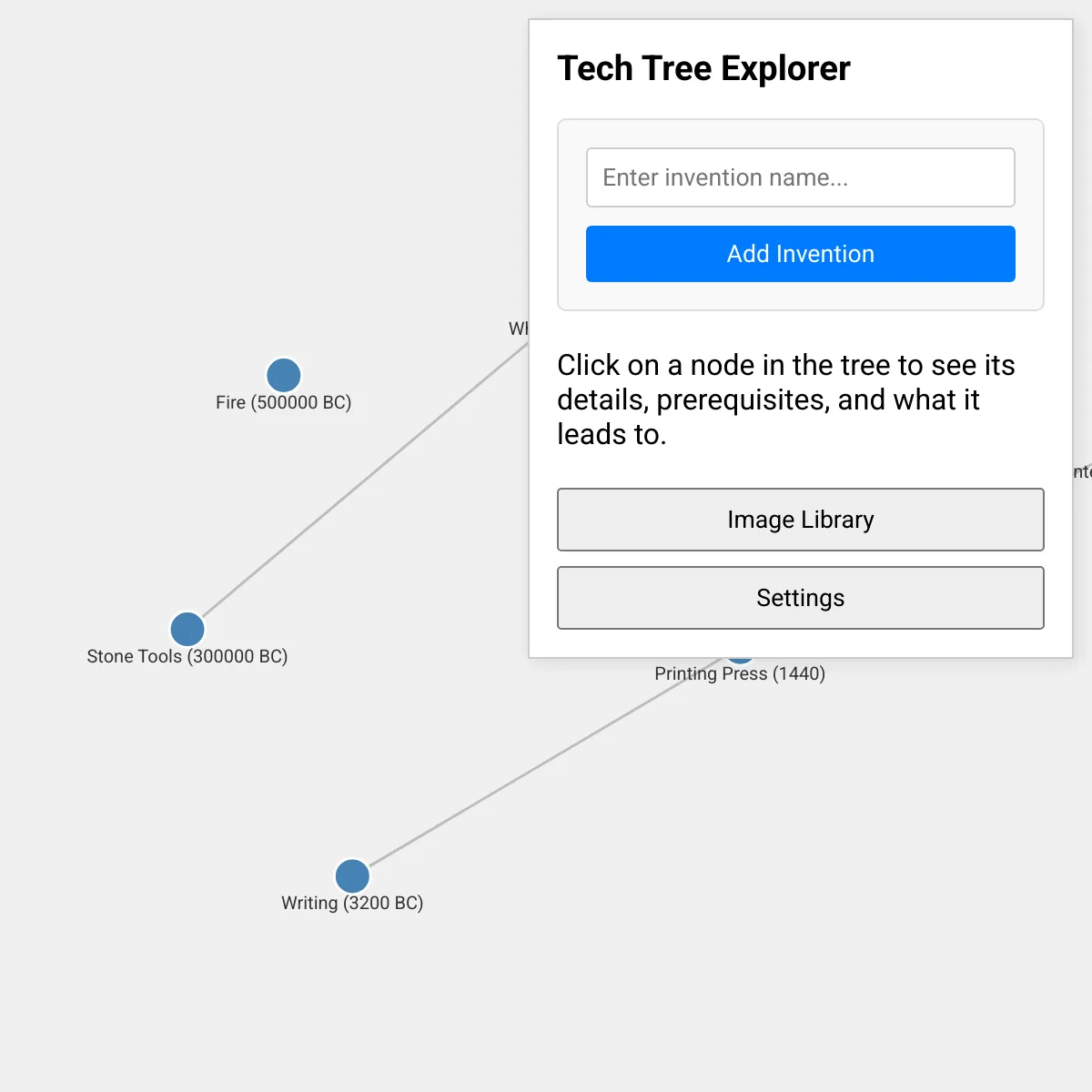This screenshot has height=1092, width=1092.
Task: Select the Internet label at the right edge
Action: 1082,472
